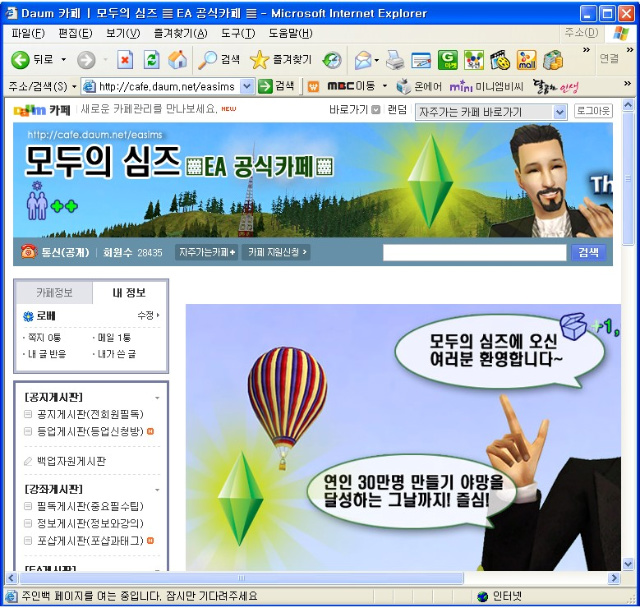Click the Forward arrow button
This screenshot has width=640, height=608.
86,60
